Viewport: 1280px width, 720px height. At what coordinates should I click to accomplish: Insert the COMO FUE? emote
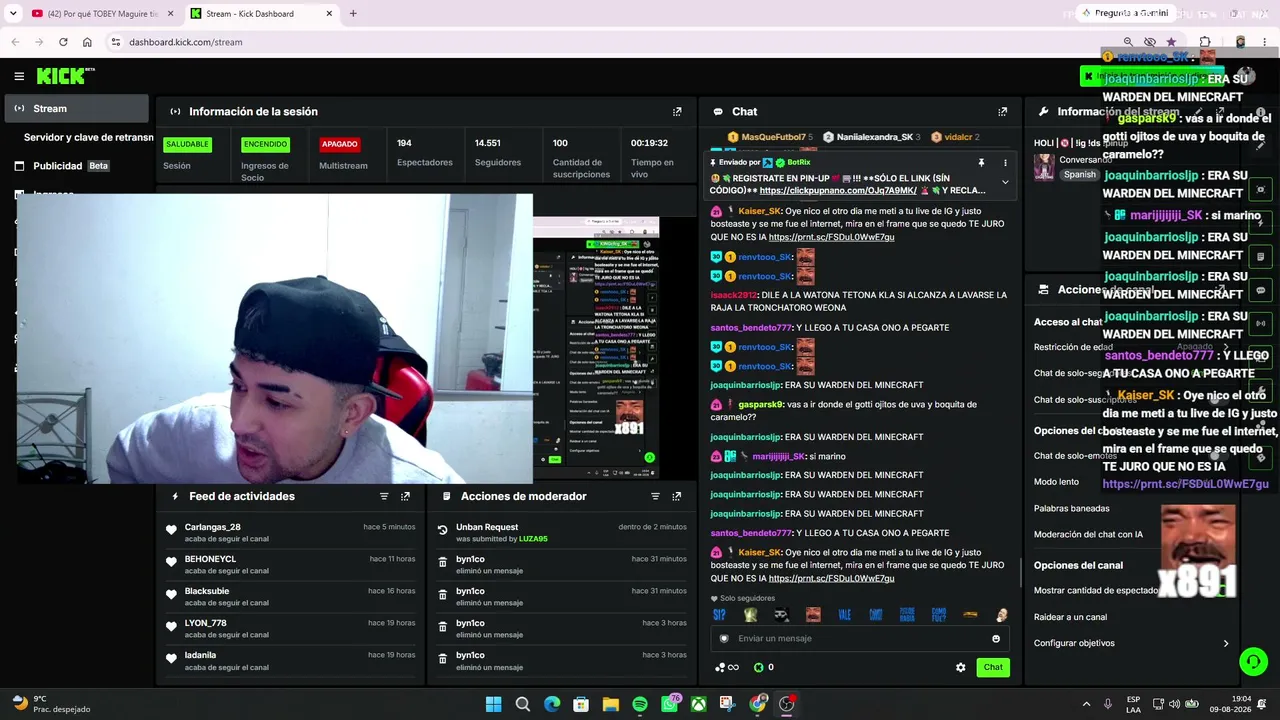938,615
